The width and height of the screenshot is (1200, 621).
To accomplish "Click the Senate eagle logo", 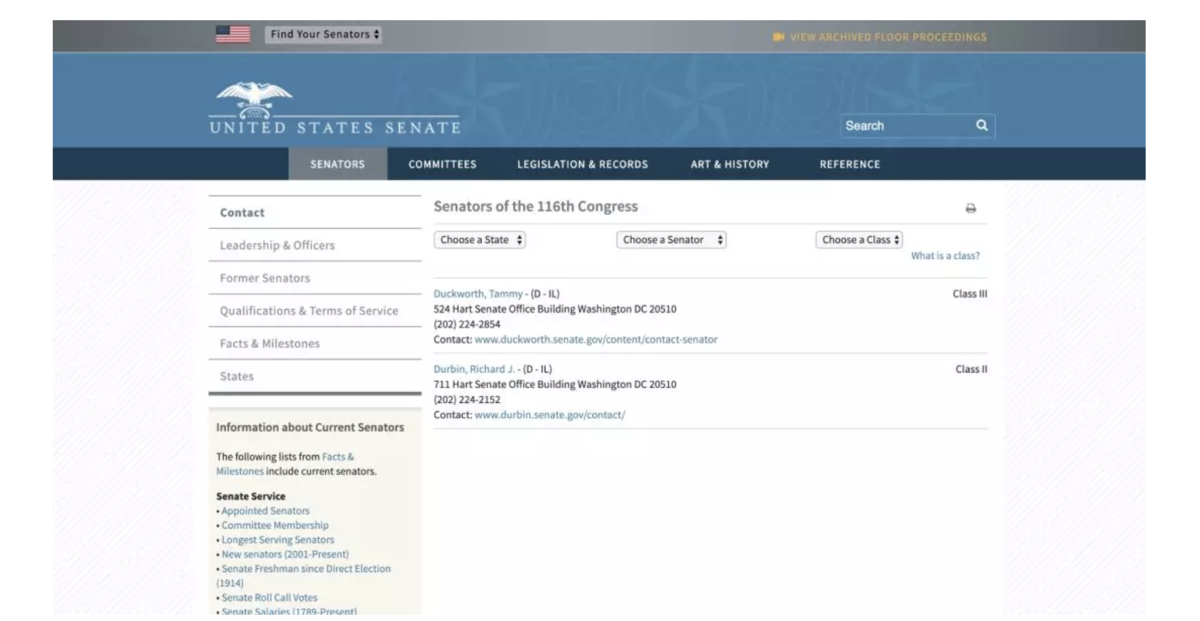I will pyautogui.click(x=254, y=100).
